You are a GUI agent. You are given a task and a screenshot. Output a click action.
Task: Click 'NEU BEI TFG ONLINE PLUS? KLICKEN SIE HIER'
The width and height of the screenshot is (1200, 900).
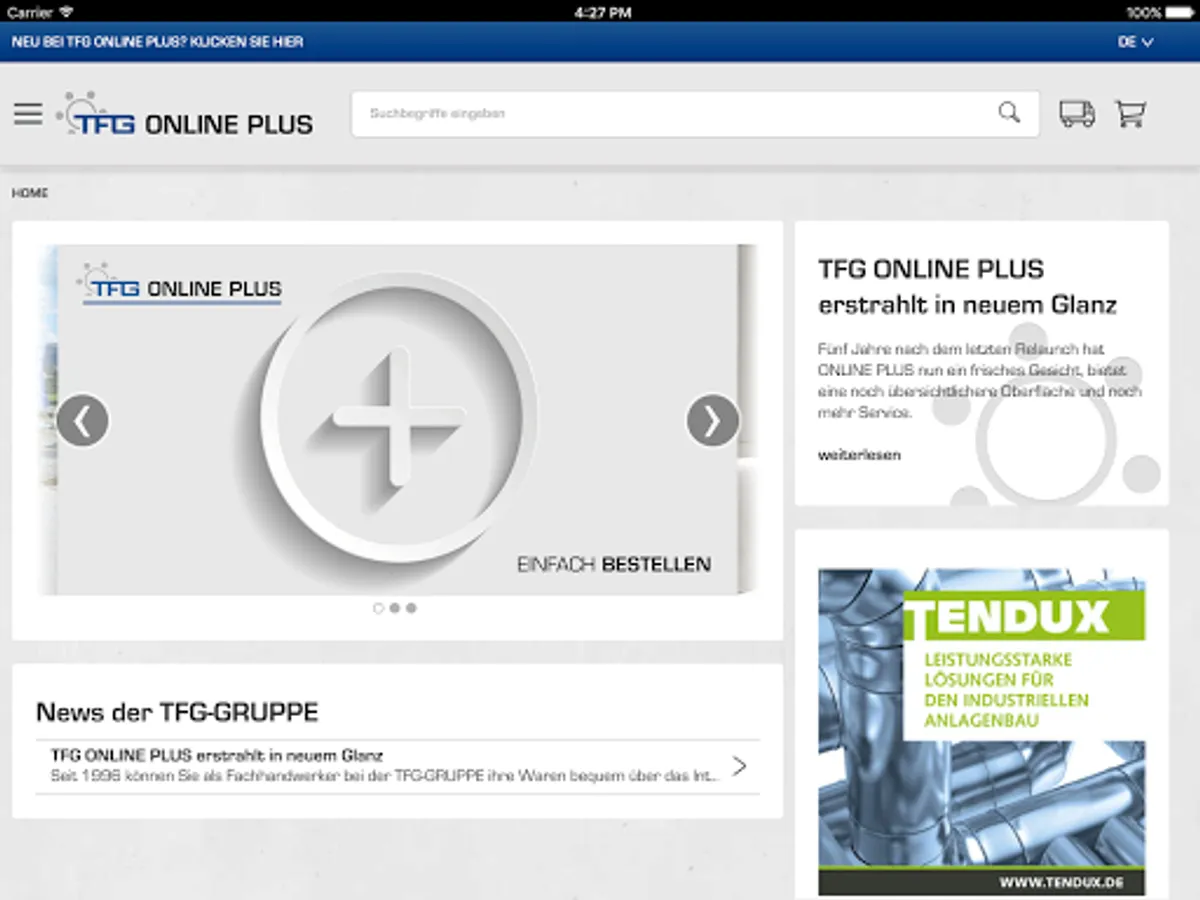(157, 42)
